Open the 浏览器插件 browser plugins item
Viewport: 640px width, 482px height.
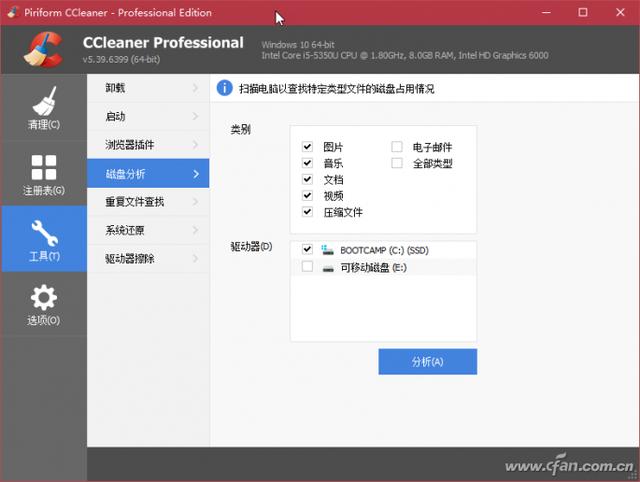(x=148, y=144)
